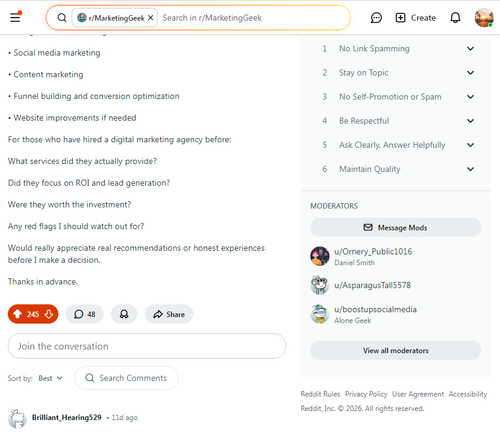Click Brilliant_Hearing529's avatar
This screenshot has height=434, width=500.
(17, 419)
